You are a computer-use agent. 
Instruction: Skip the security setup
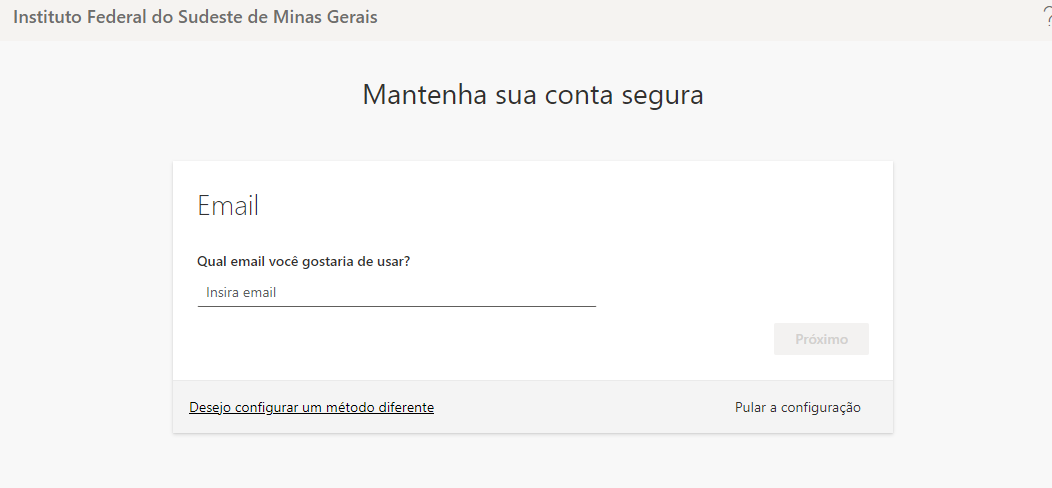(797, 407)
